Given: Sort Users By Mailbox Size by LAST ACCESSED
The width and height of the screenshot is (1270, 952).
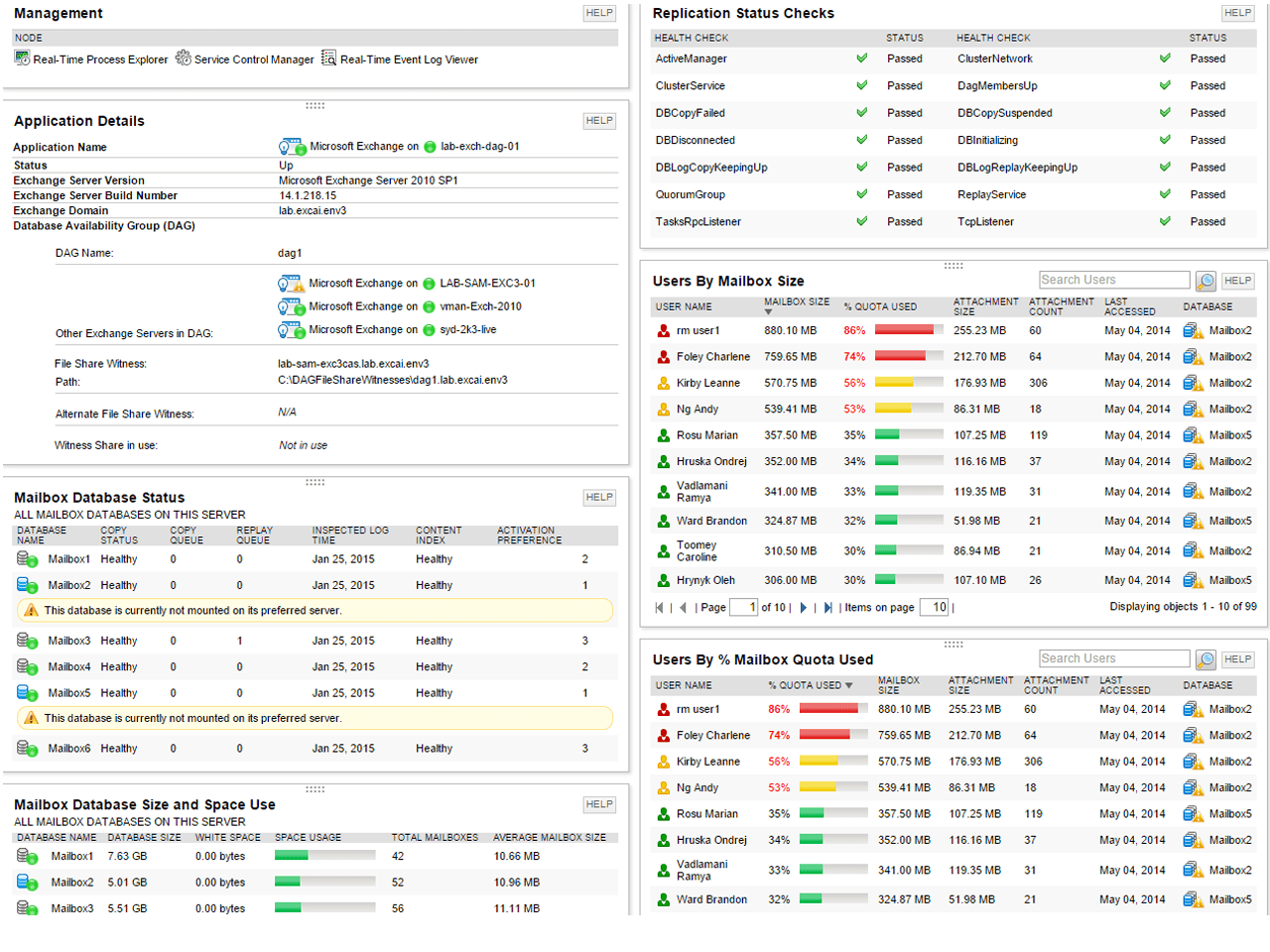Looking at the screenshot, I should click(1130, 306).
